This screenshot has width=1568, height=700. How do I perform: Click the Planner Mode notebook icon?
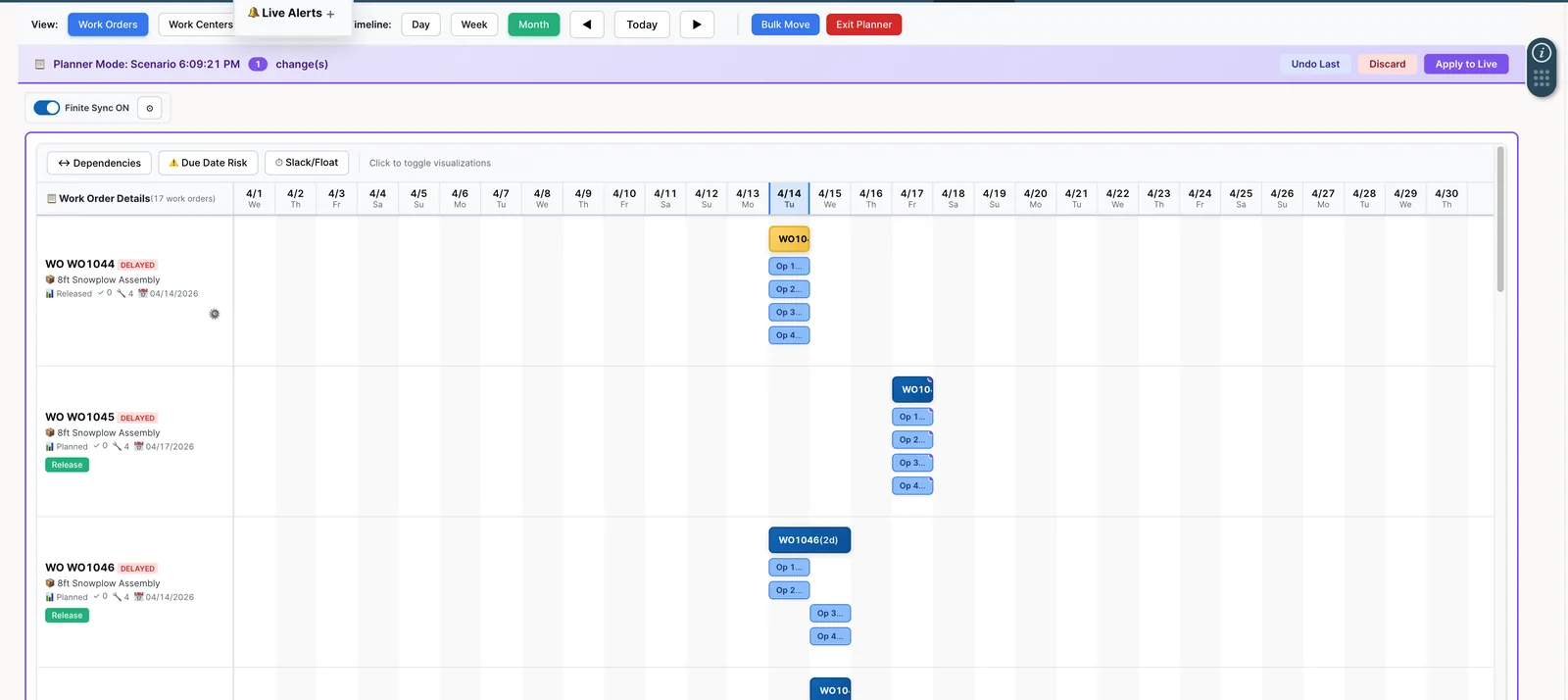(40, 64)
